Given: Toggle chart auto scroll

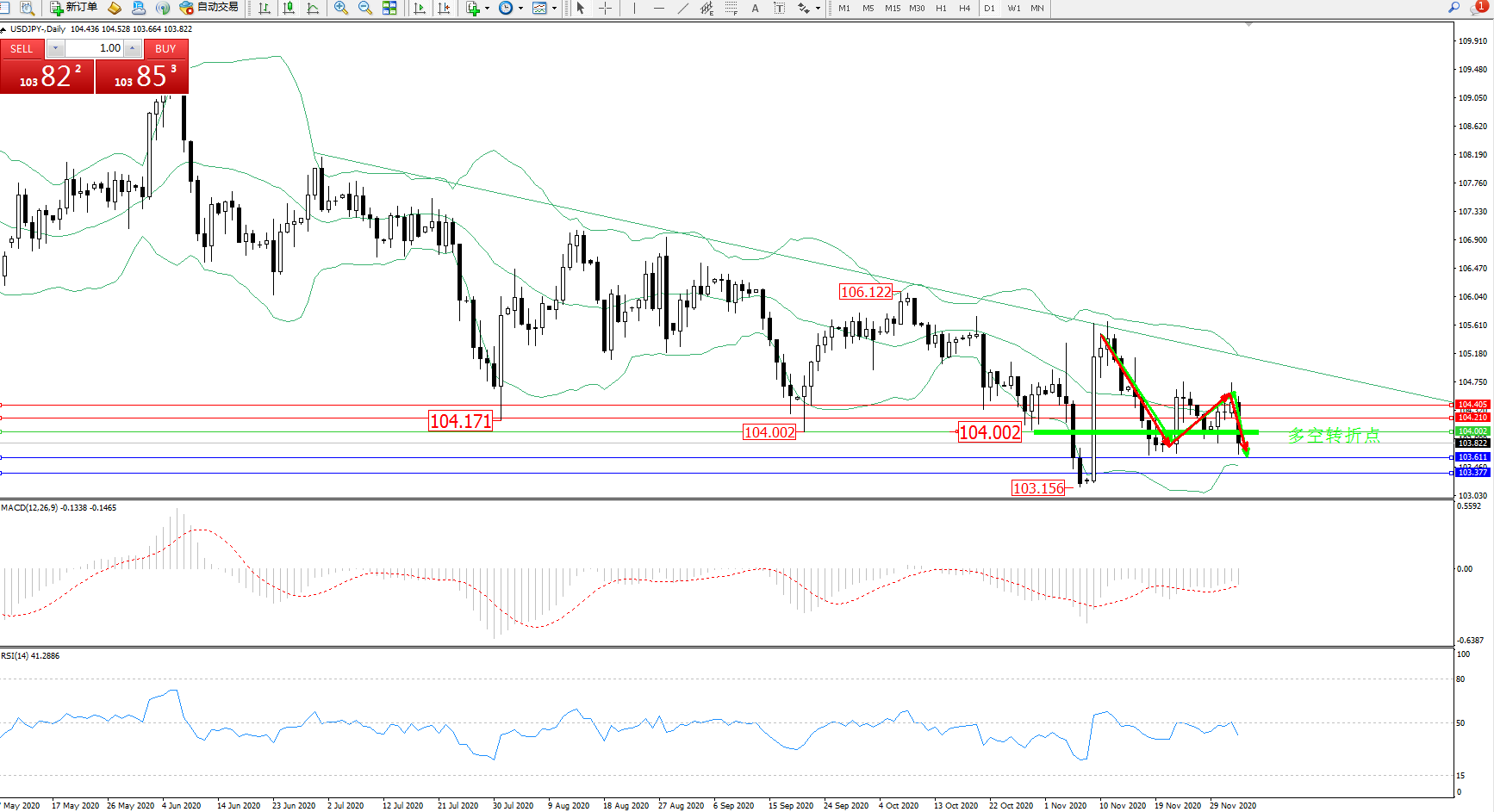Looking at the screenshot, I should pyautogui.click(x=420, y=8).
